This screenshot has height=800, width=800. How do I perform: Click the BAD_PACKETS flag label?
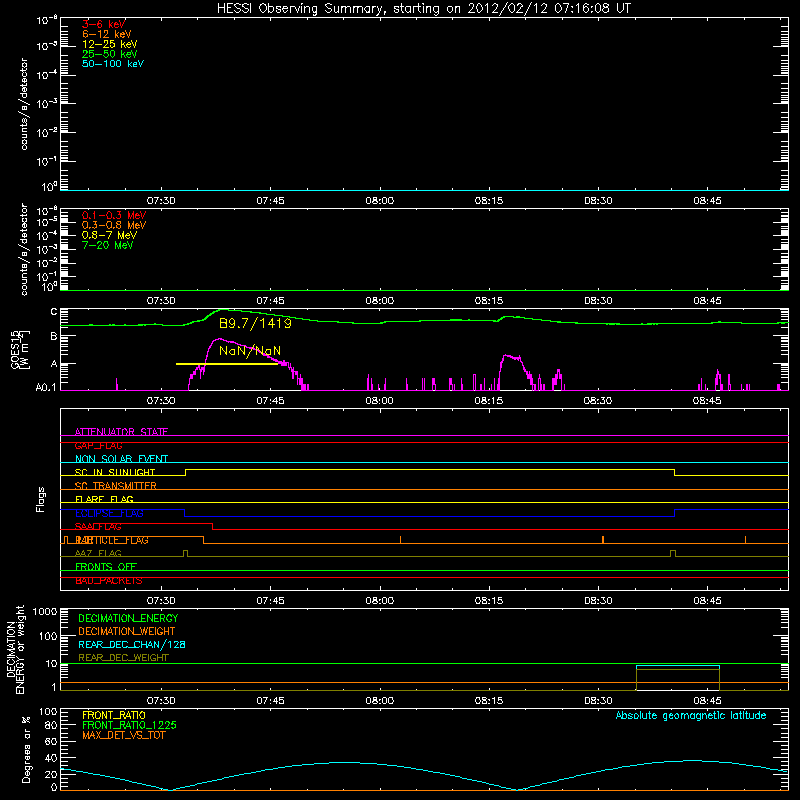click(x=109, y=581)
